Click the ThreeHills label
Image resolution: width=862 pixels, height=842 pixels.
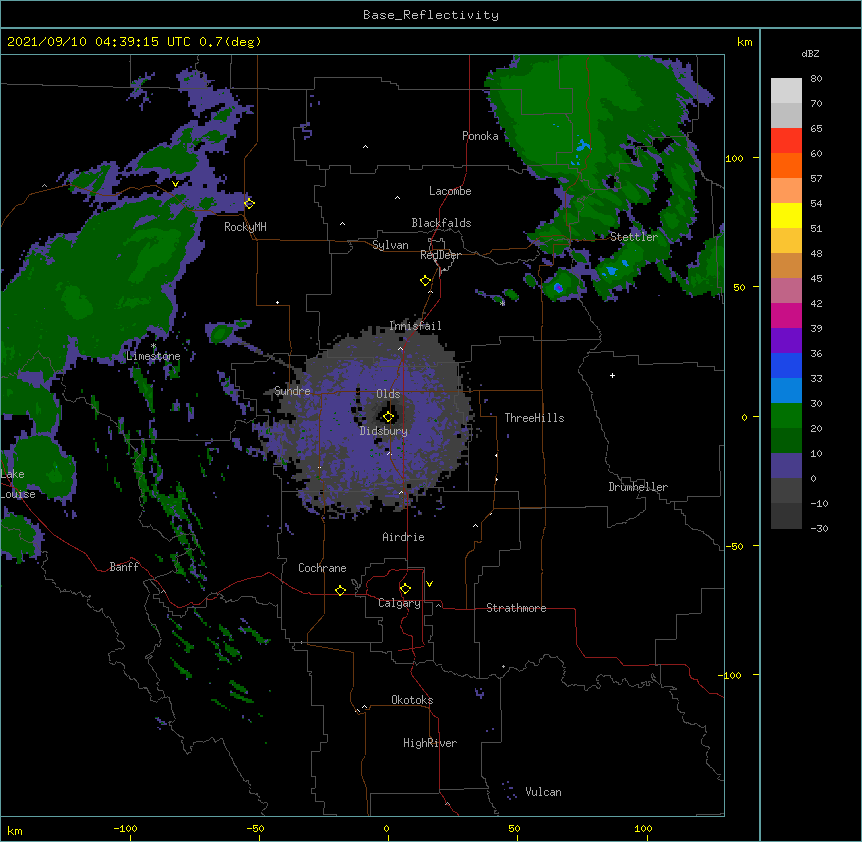pos(534,418)
